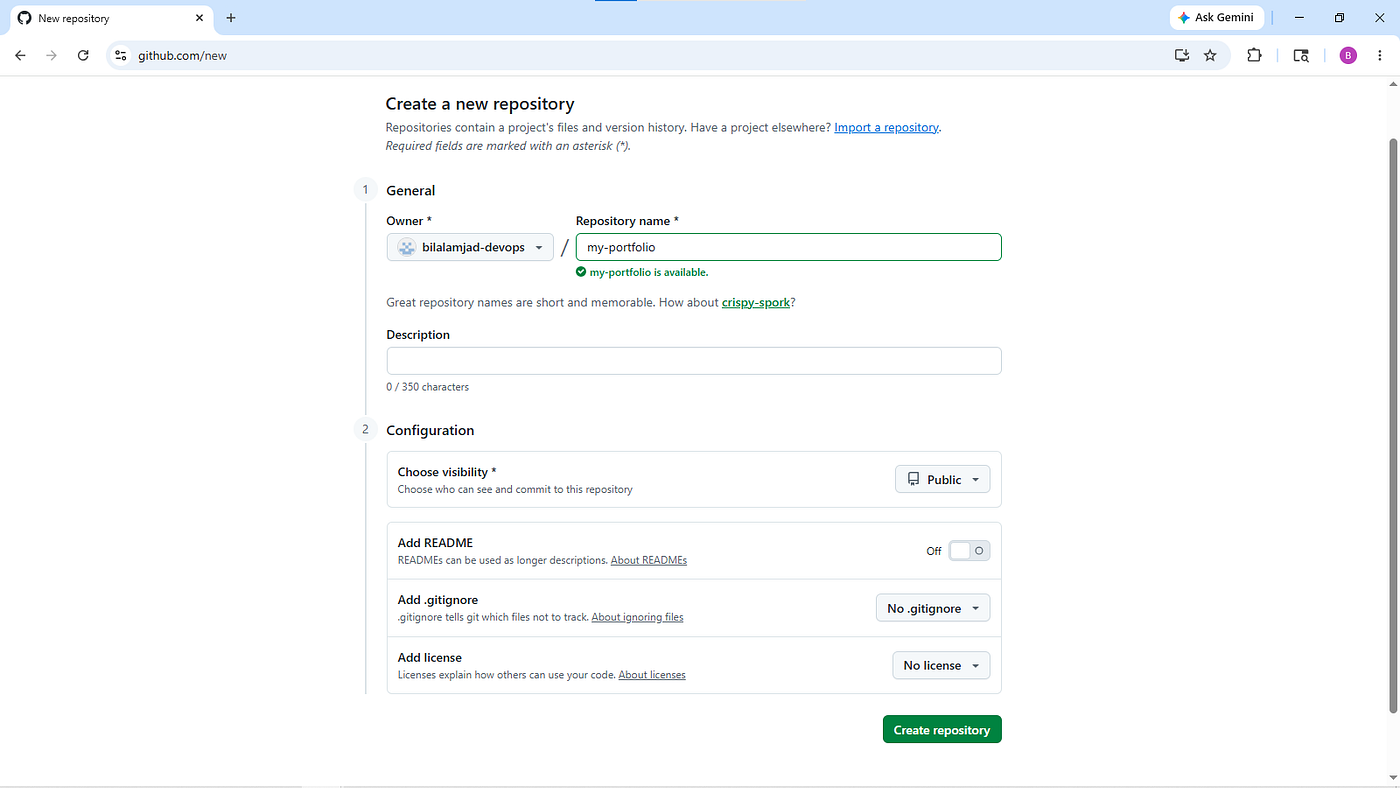Image resolution: width=1400 pixels, height=788 pixels.
Task: Open the Extensions puzzle icon
Action: pyautogui.click(x=1254, y=56)
